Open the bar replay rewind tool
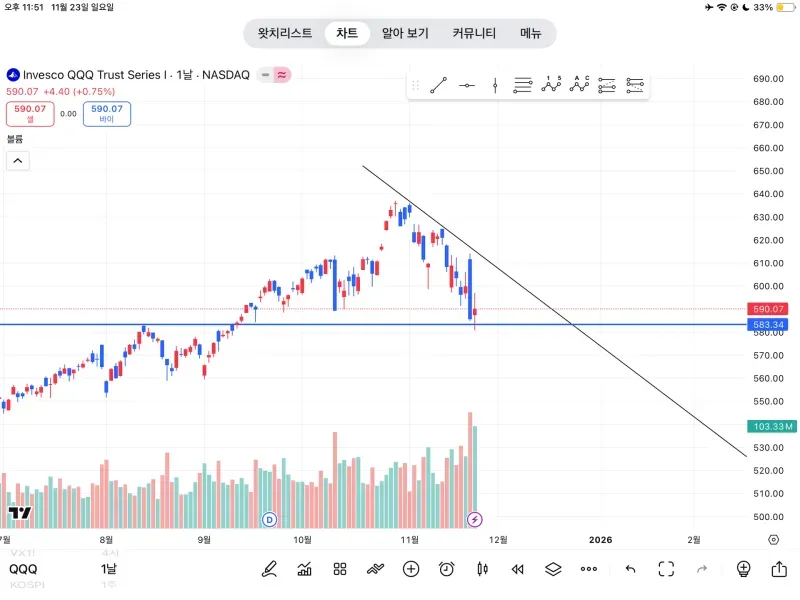 point(517,569)
